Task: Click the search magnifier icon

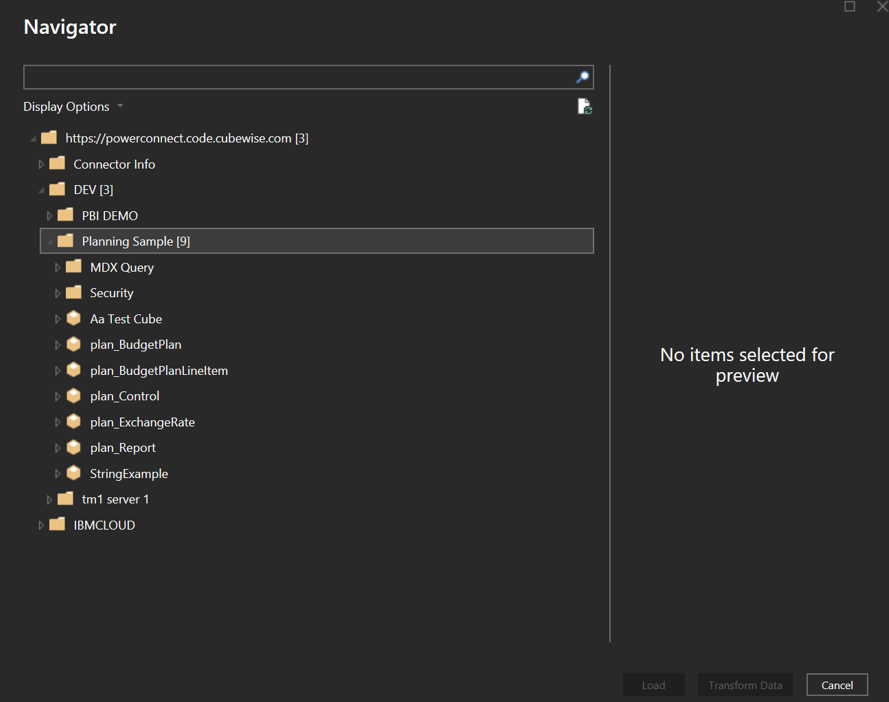Action: (582, 77)
